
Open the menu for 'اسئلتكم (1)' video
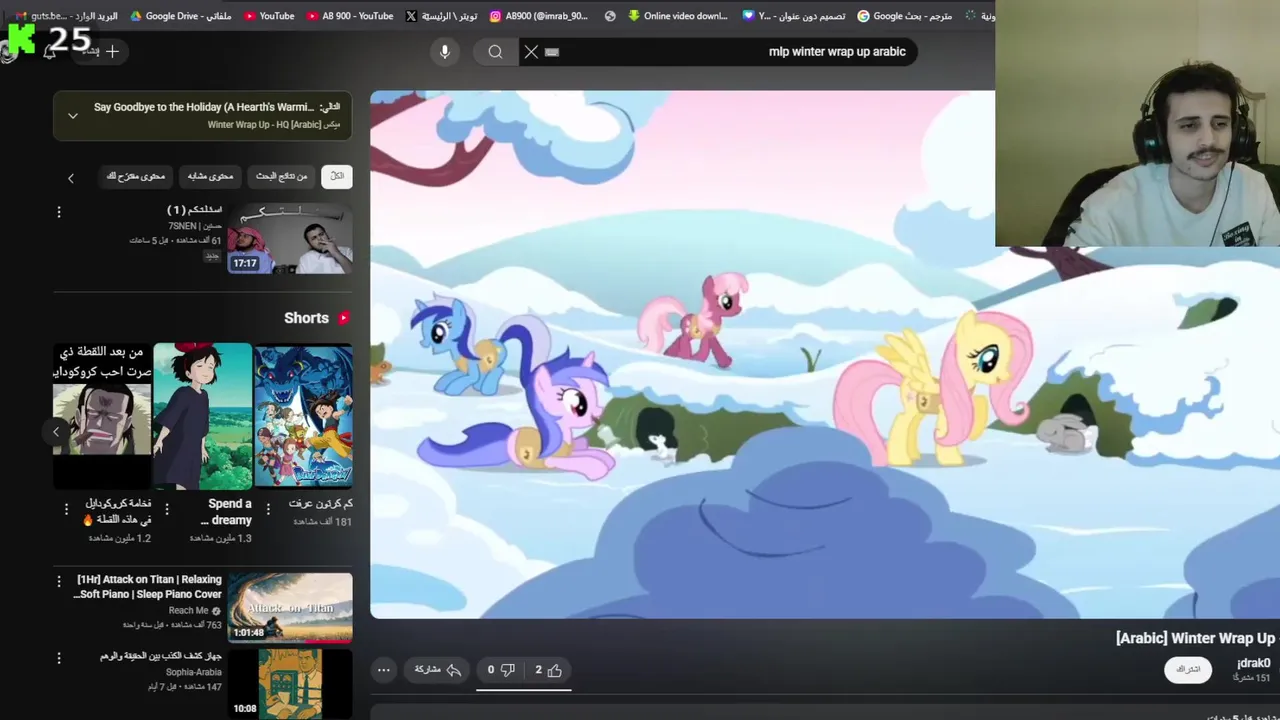tap(59, 212)
